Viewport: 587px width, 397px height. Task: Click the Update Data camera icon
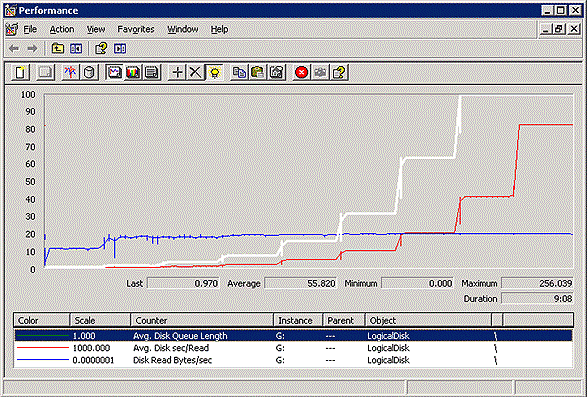pos(320,72)
